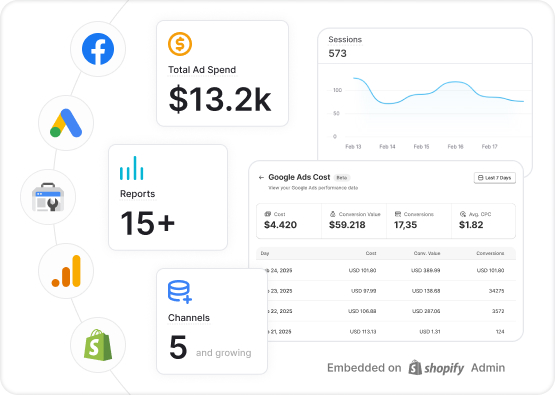
Task: Click the Shopify logo beside Admin
Action: [x=436, y=368]
